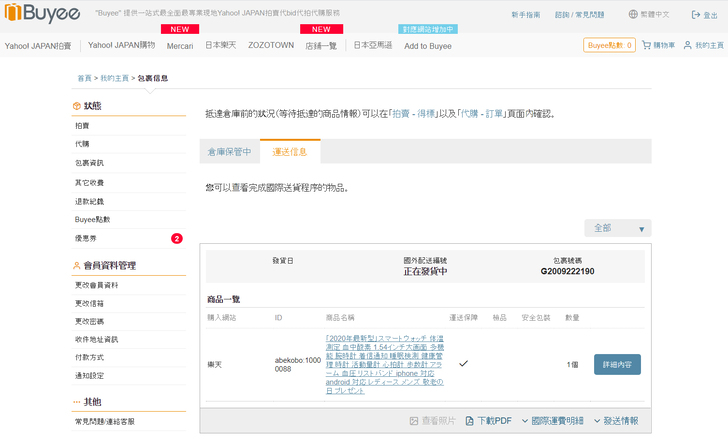
Task: Open 收件地址資訊 in sidebar
Action: click(x=96, y=339)
